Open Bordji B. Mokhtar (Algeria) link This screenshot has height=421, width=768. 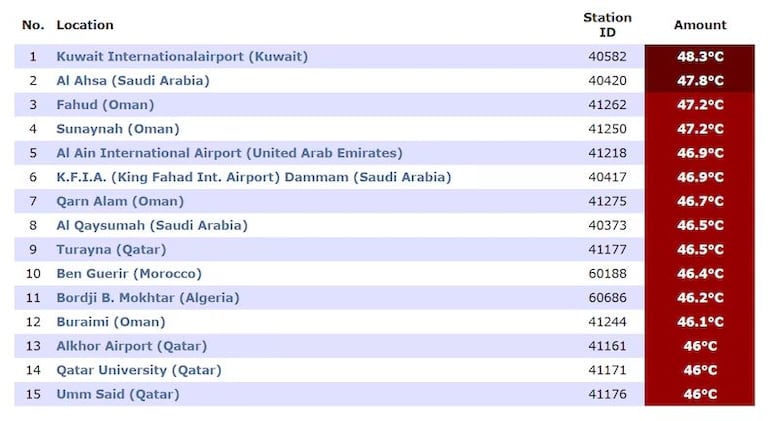coord(148,298)
